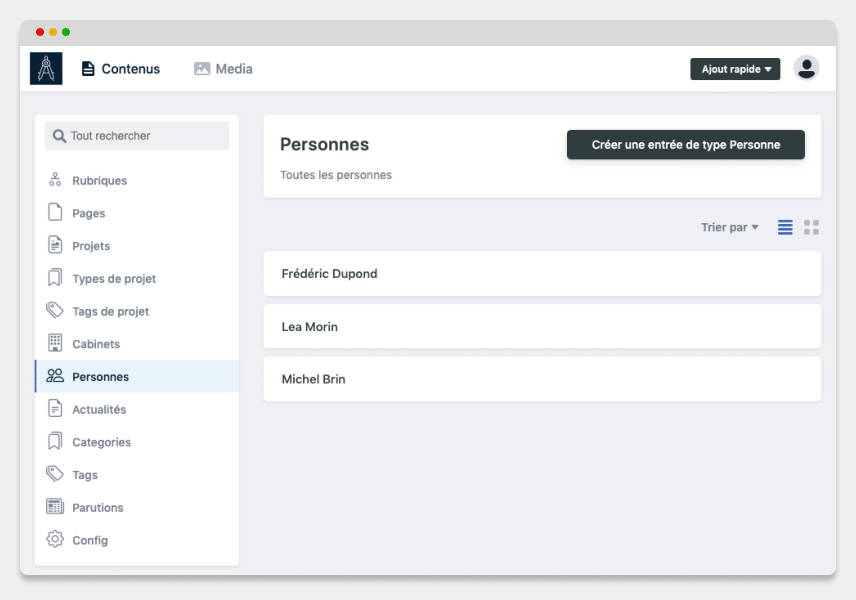Go to Actualités in sidebar
This screenshot has width=856, height=600.
137,409
